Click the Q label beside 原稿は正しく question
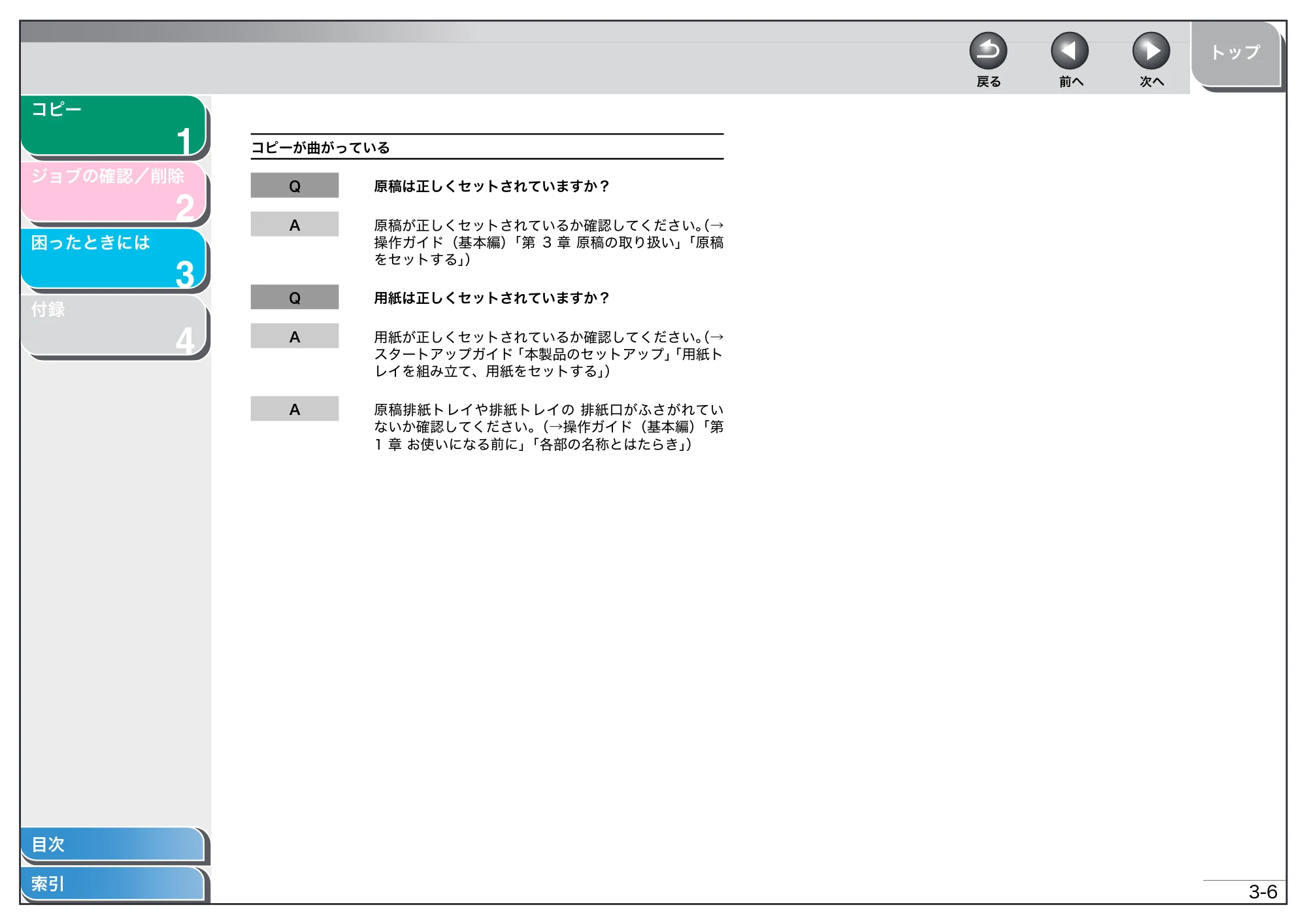Screen dimensions: 1307x924 click(x=295, y=186)
